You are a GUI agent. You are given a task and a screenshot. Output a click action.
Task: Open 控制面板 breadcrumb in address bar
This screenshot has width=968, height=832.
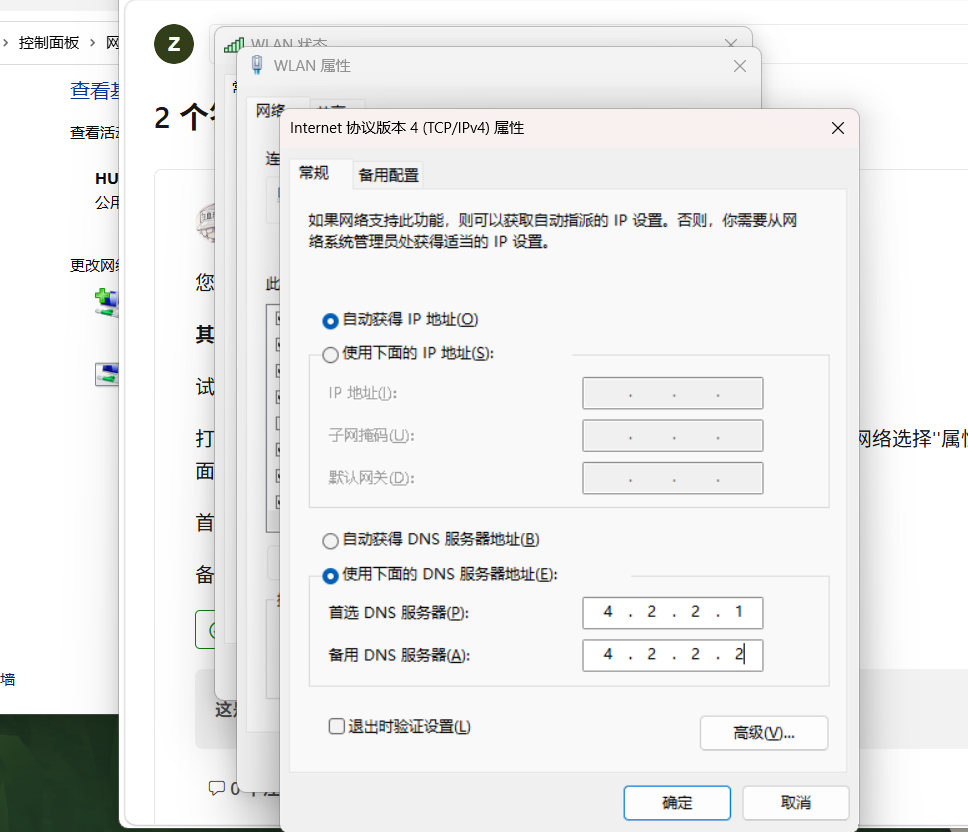click(x=49, y=43)
